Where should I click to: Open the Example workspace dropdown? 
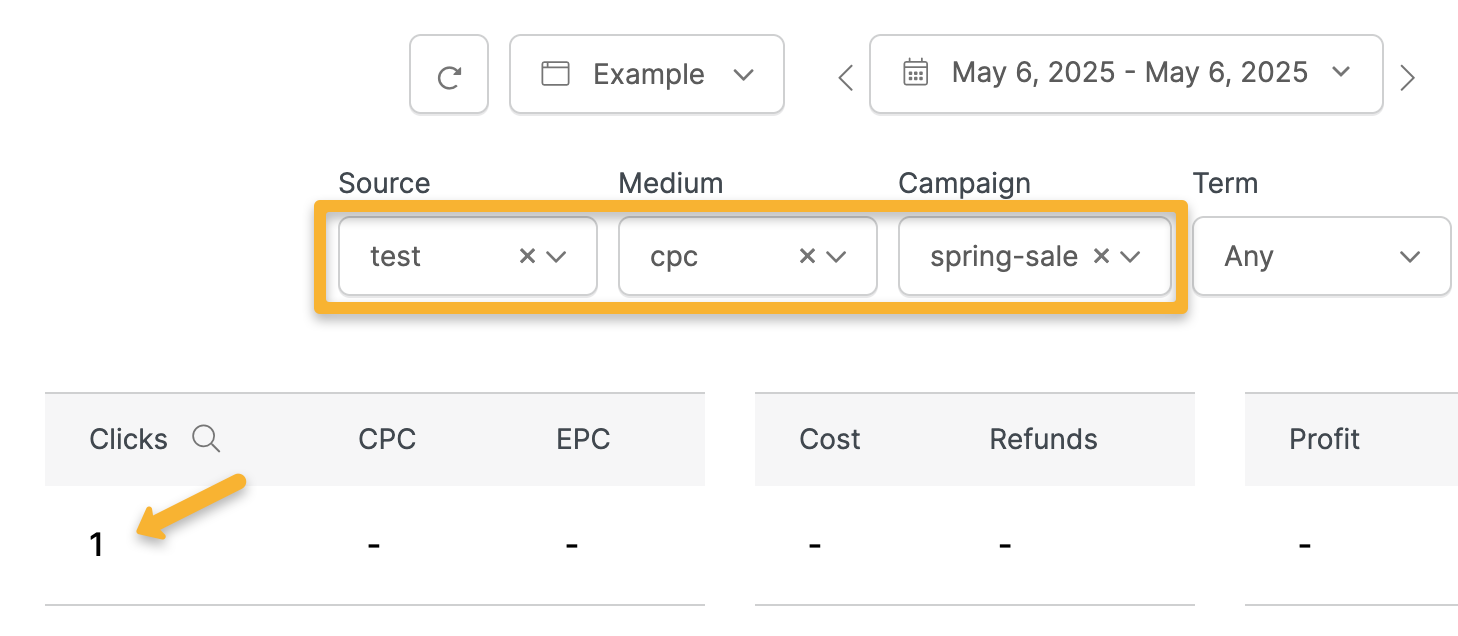pyautogui.click(x=646, y=75)
